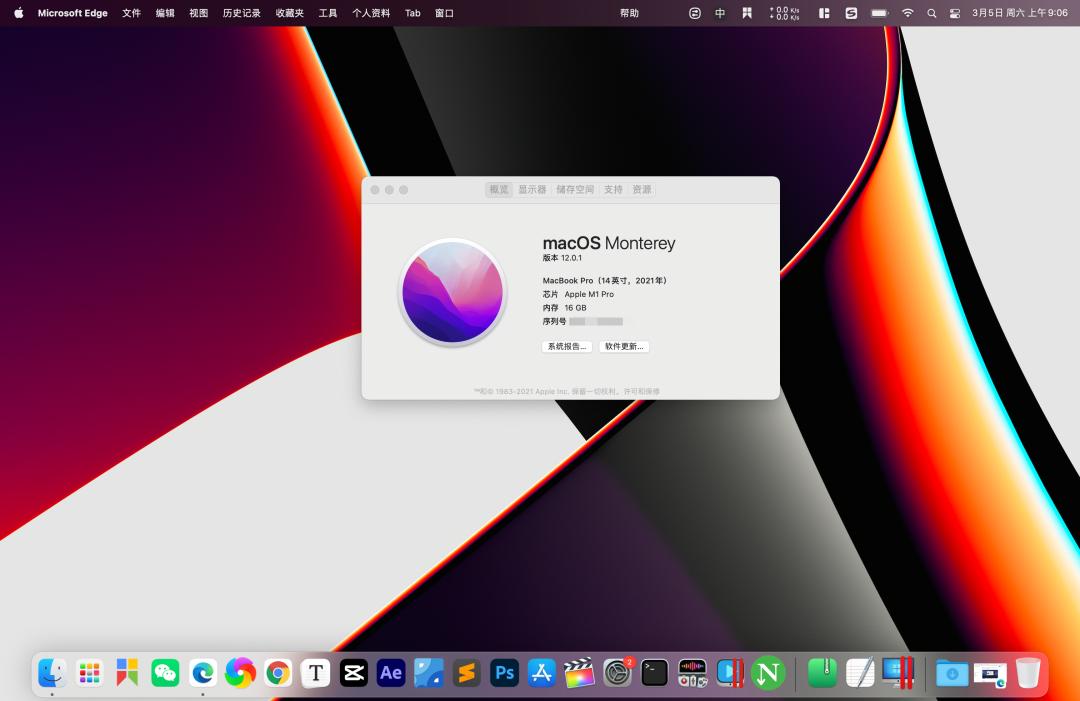Open the App Store dock icon

point(541,673)
